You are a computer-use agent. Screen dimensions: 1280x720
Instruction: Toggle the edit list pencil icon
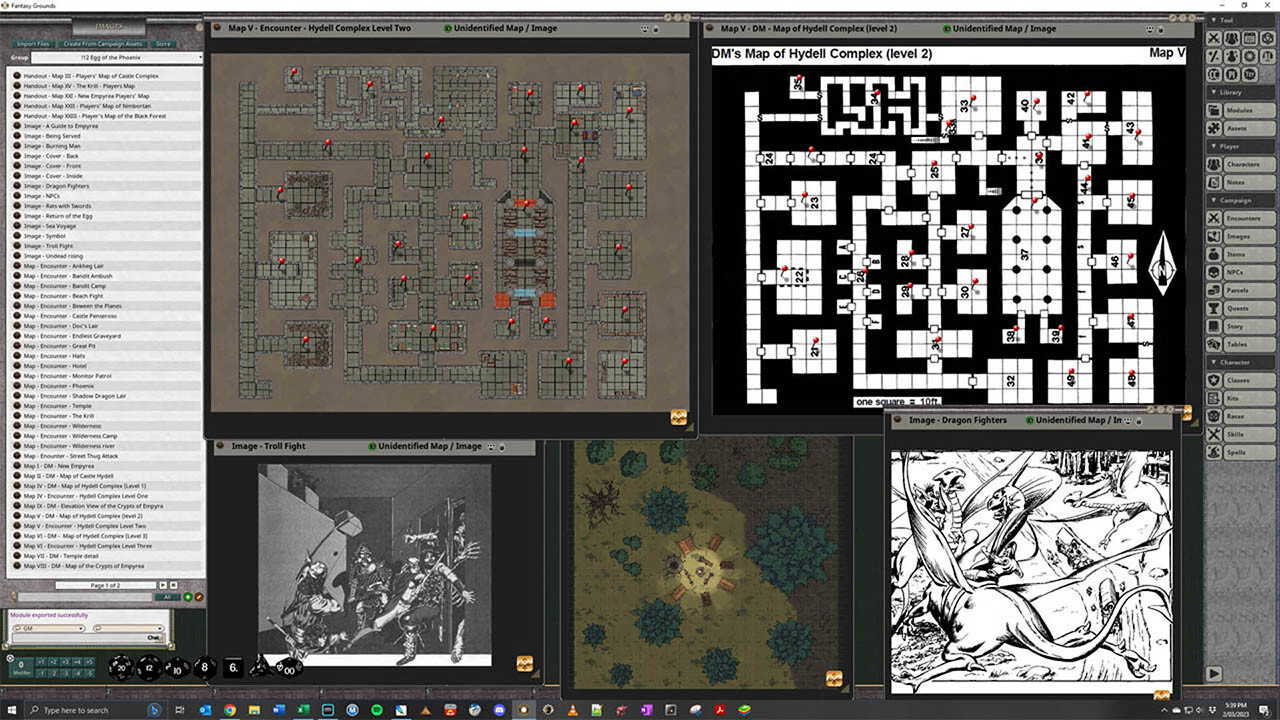199,597
